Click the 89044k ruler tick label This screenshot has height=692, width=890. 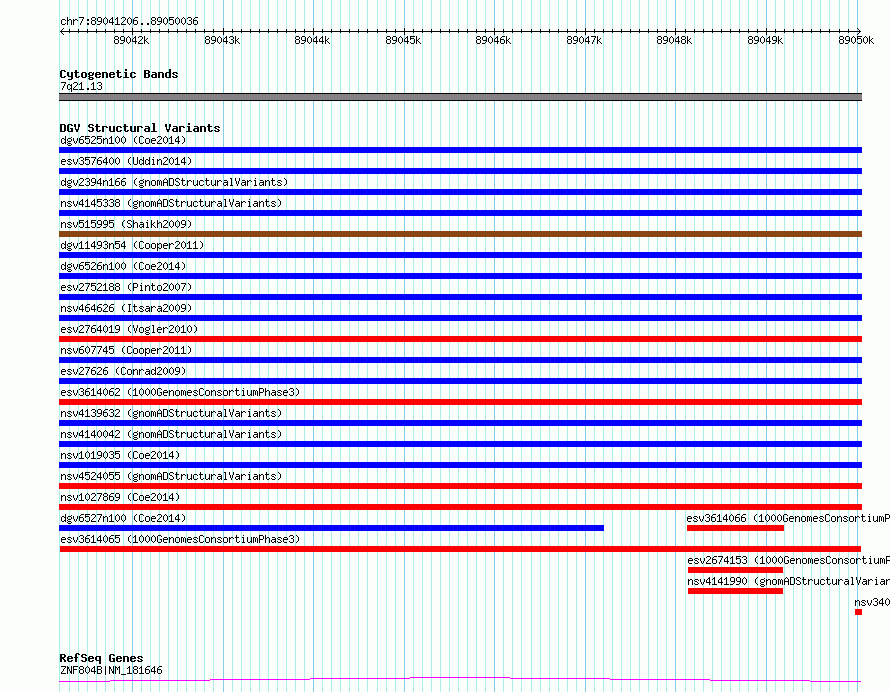coord(312,40)
